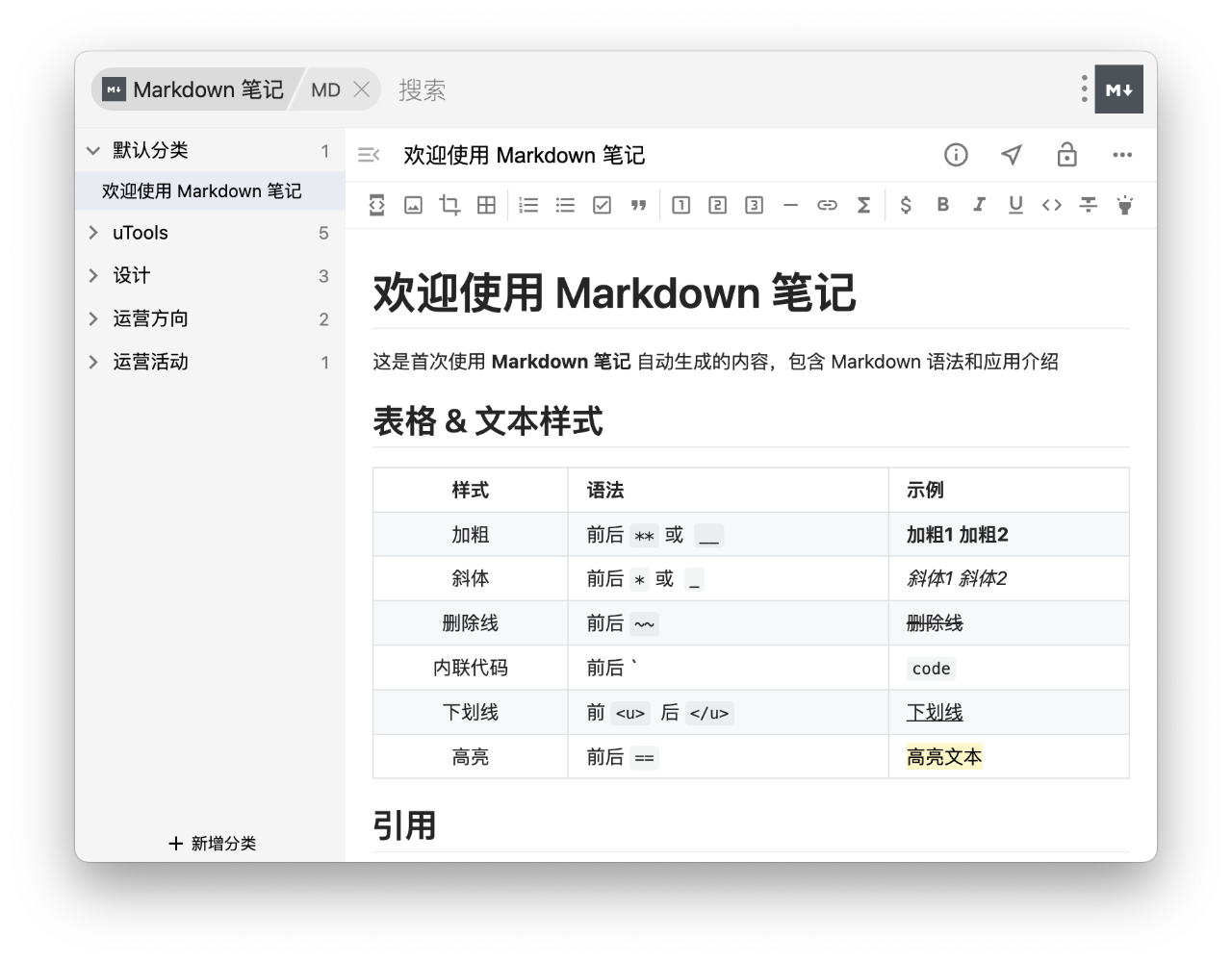The image size is (1232, 962).
Task: Click the 高亮文本 highlighted example
Action: [x=944, y=757]
